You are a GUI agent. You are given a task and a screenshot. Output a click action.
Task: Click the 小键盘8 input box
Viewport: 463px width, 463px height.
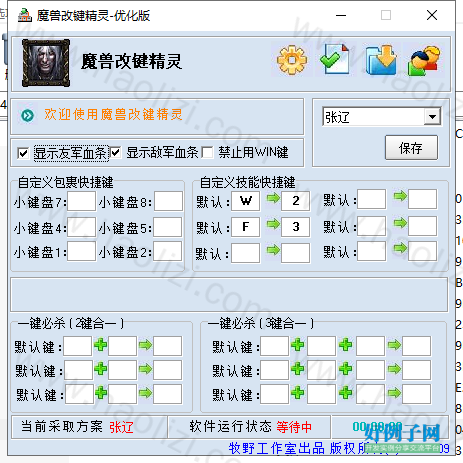(x=168, y=201)
